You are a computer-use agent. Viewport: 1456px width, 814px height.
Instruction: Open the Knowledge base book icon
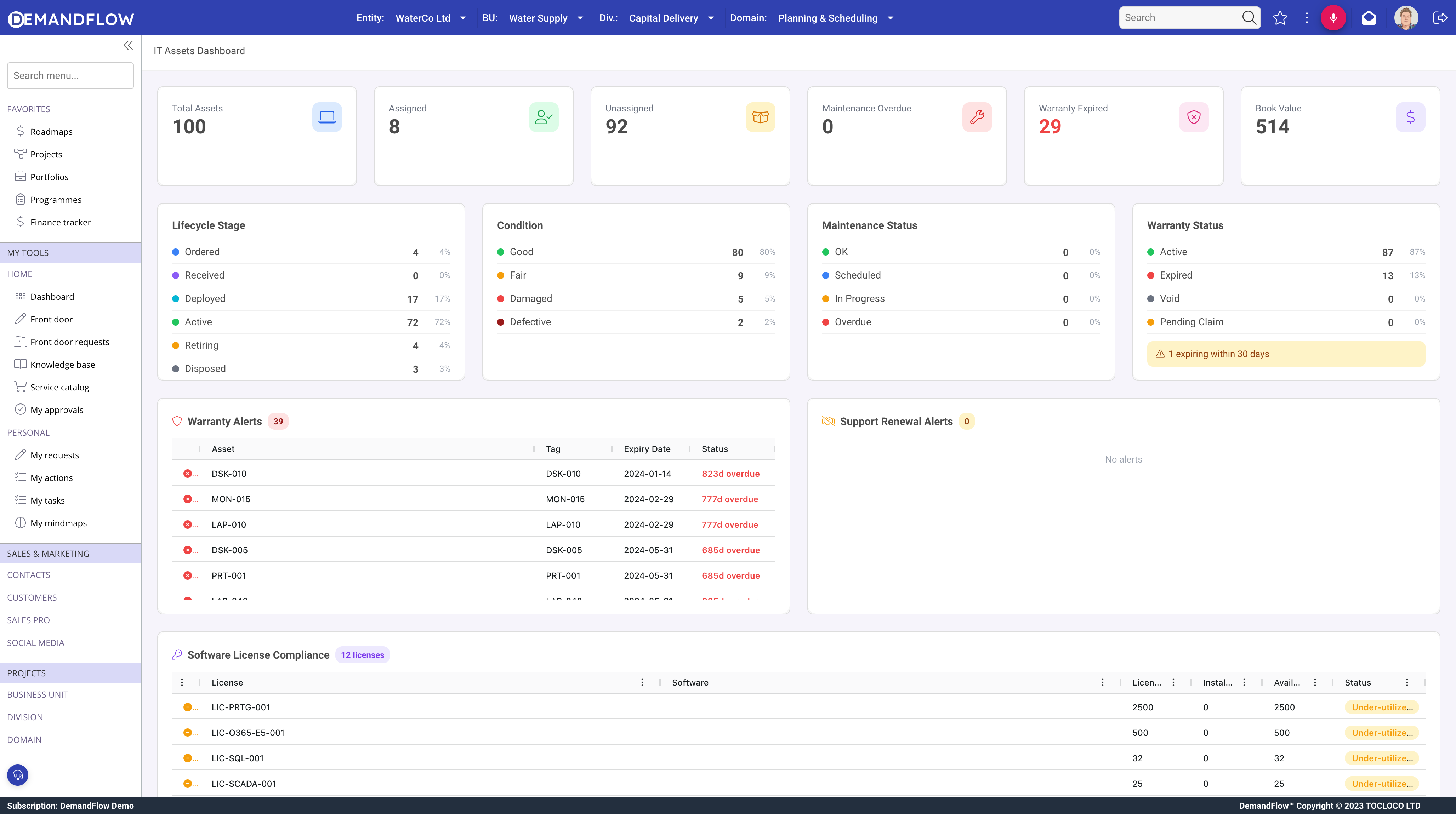[20, 364]
